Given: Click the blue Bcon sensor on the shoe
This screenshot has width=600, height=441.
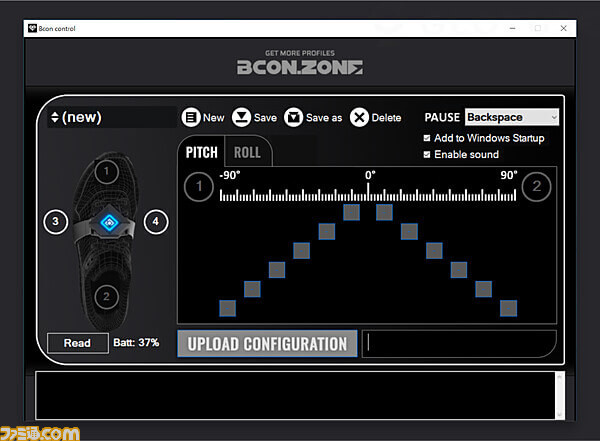Looking at the screenshot, I should 109,222.
